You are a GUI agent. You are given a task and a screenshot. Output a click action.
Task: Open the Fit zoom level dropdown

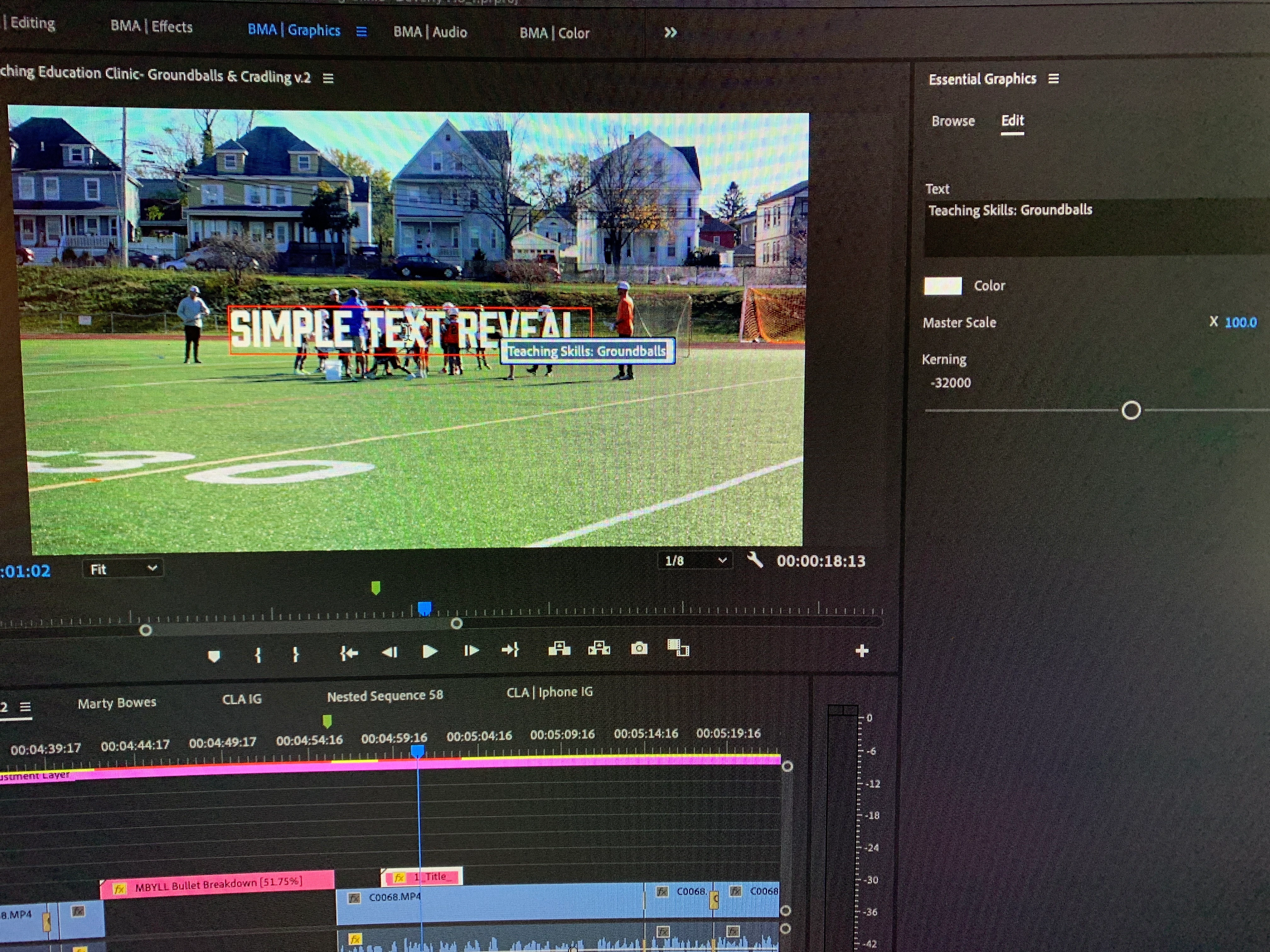pyautogui.click(x=123, y=569)
